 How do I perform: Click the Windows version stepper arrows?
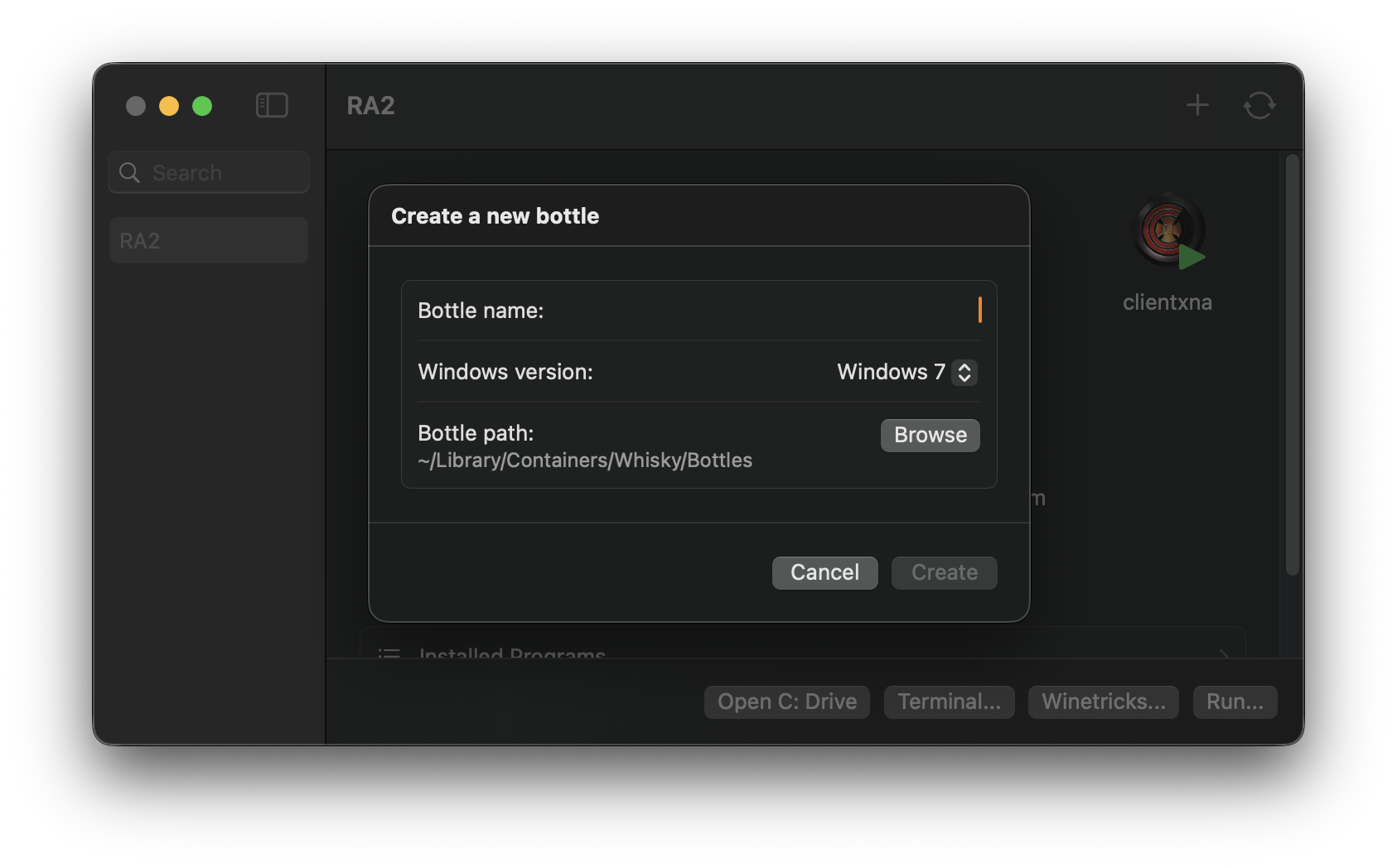click(964, 373)
